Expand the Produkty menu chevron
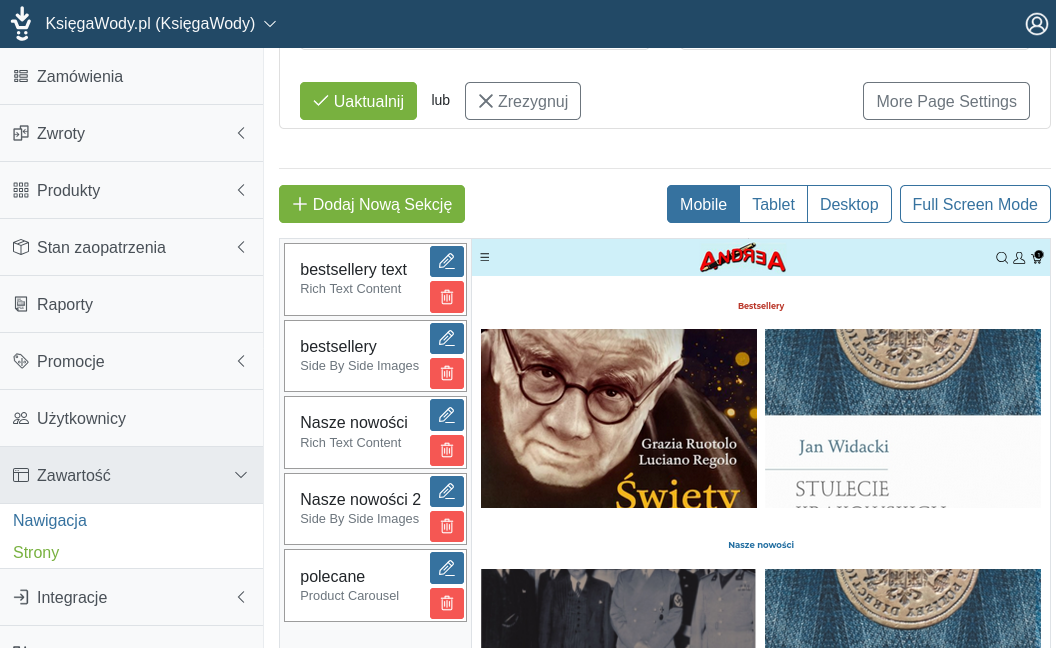Viewport: 1056px width, 648px height. pos(241,190)
